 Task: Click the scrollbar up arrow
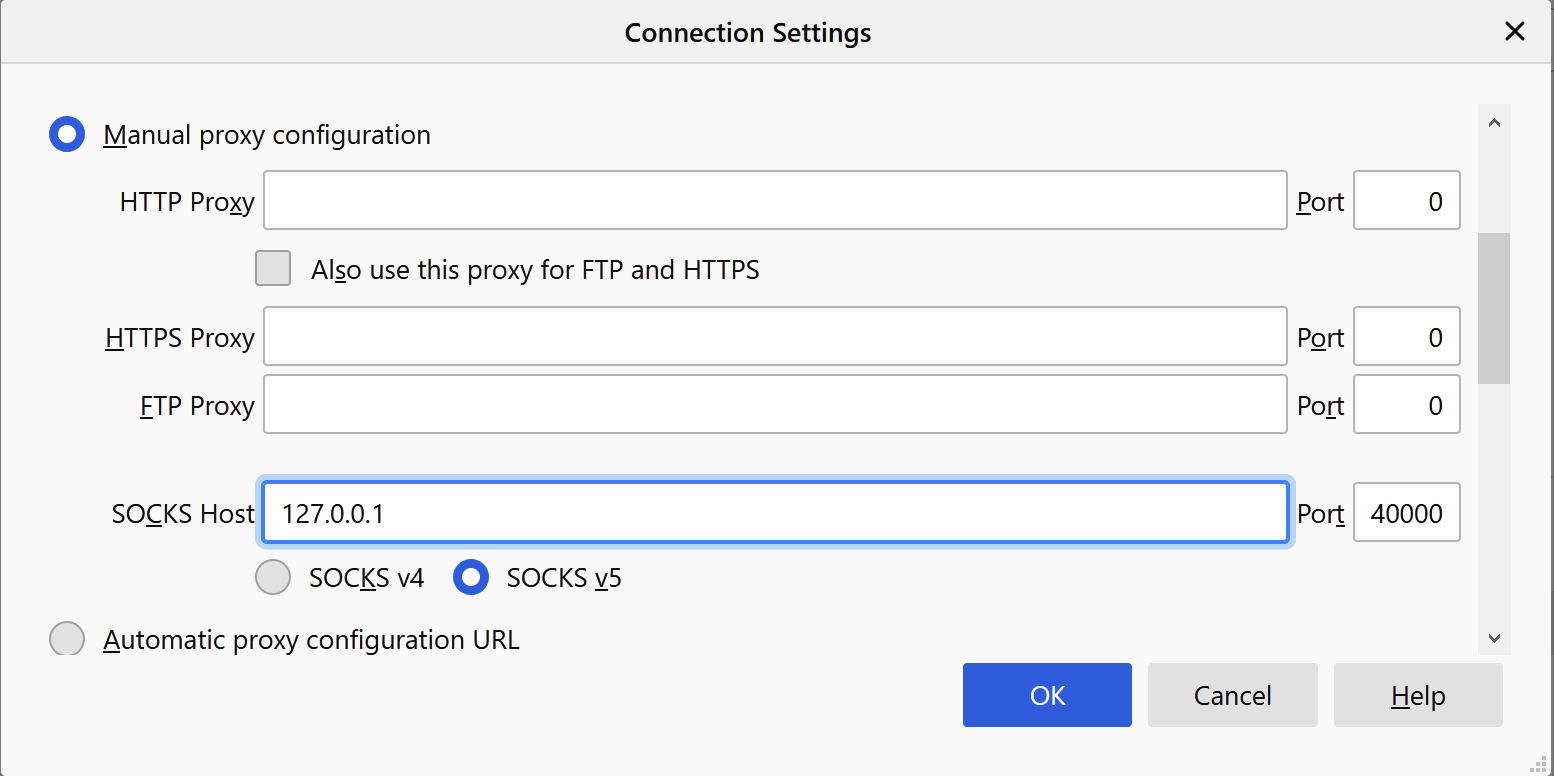click(x=1494, y=124)
